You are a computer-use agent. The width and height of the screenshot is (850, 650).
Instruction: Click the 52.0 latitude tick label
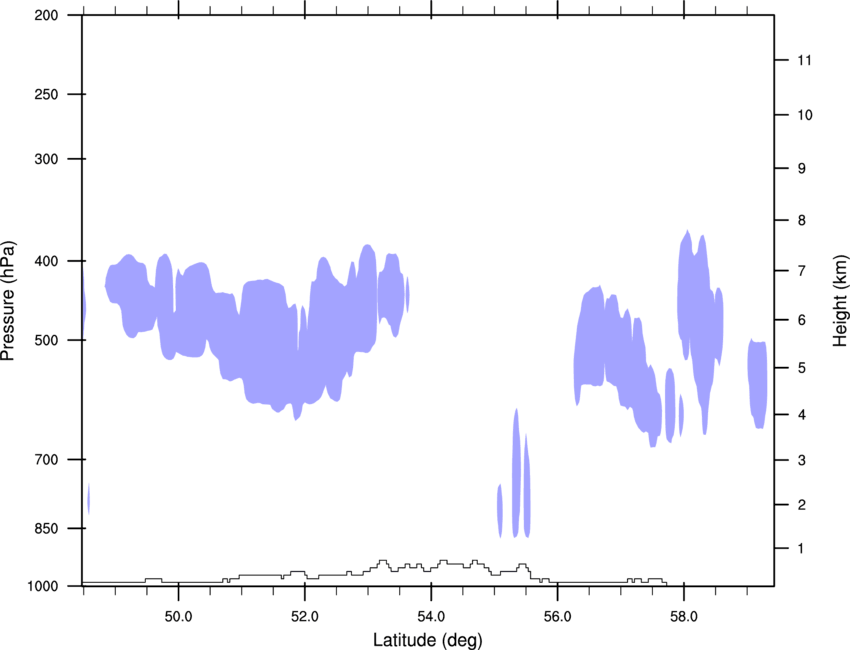click(305, 617)
